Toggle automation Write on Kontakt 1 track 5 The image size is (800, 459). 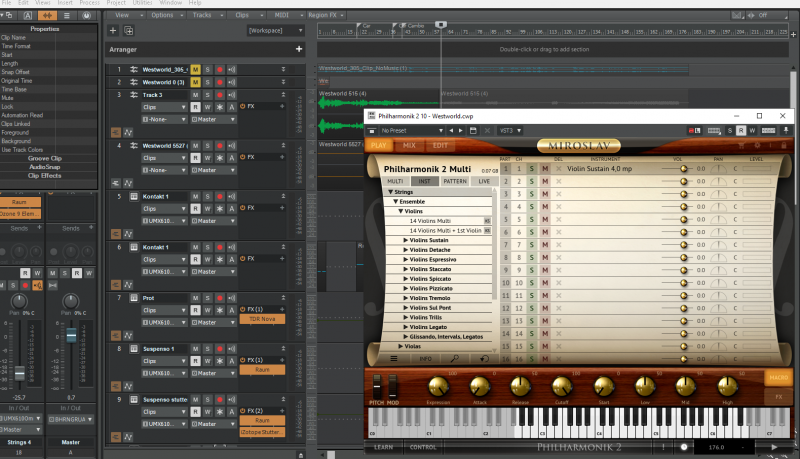208,209
